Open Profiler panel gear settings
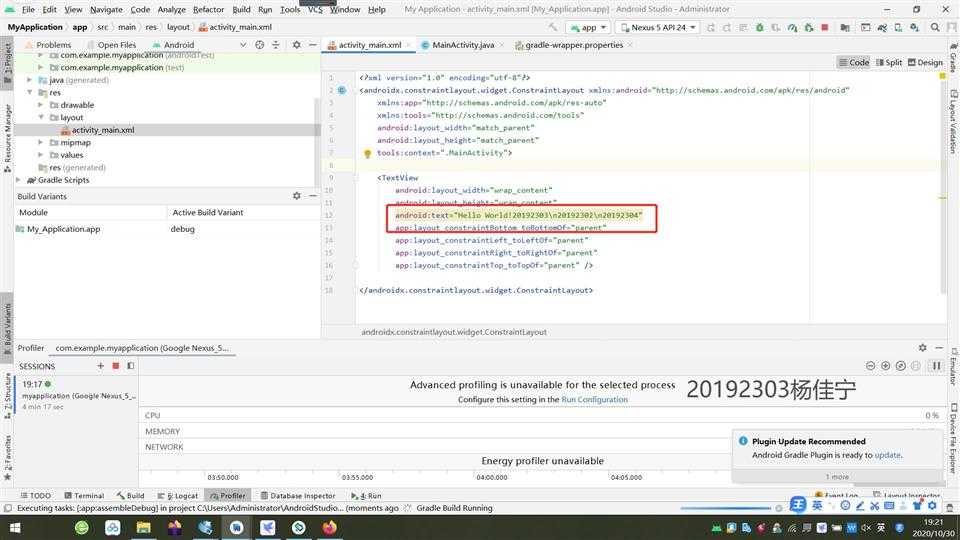This screenshot has width=960, height=540. 923,347
